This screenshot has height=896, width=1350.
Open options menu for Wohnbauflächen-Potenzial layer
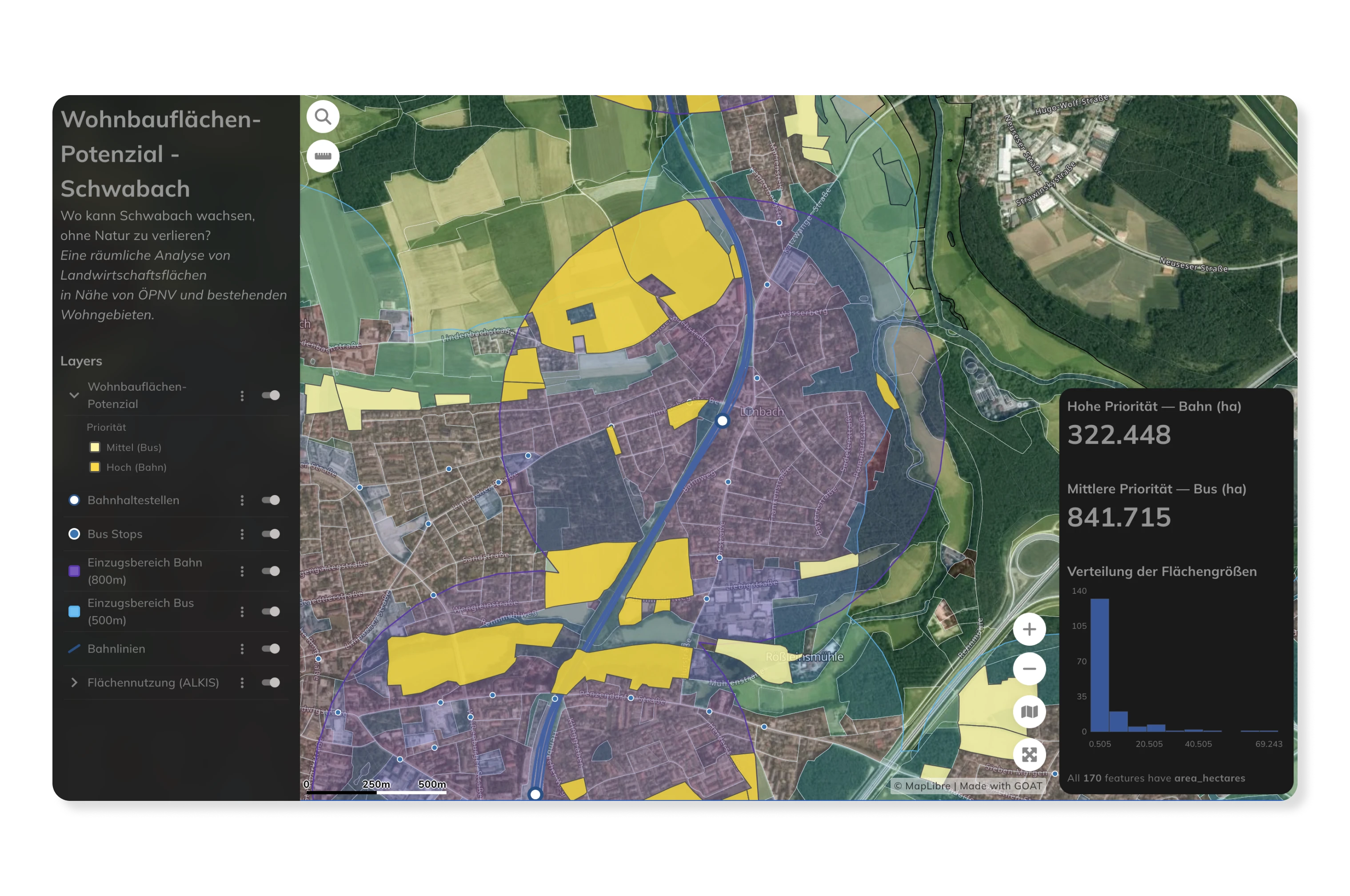(242, 396)
